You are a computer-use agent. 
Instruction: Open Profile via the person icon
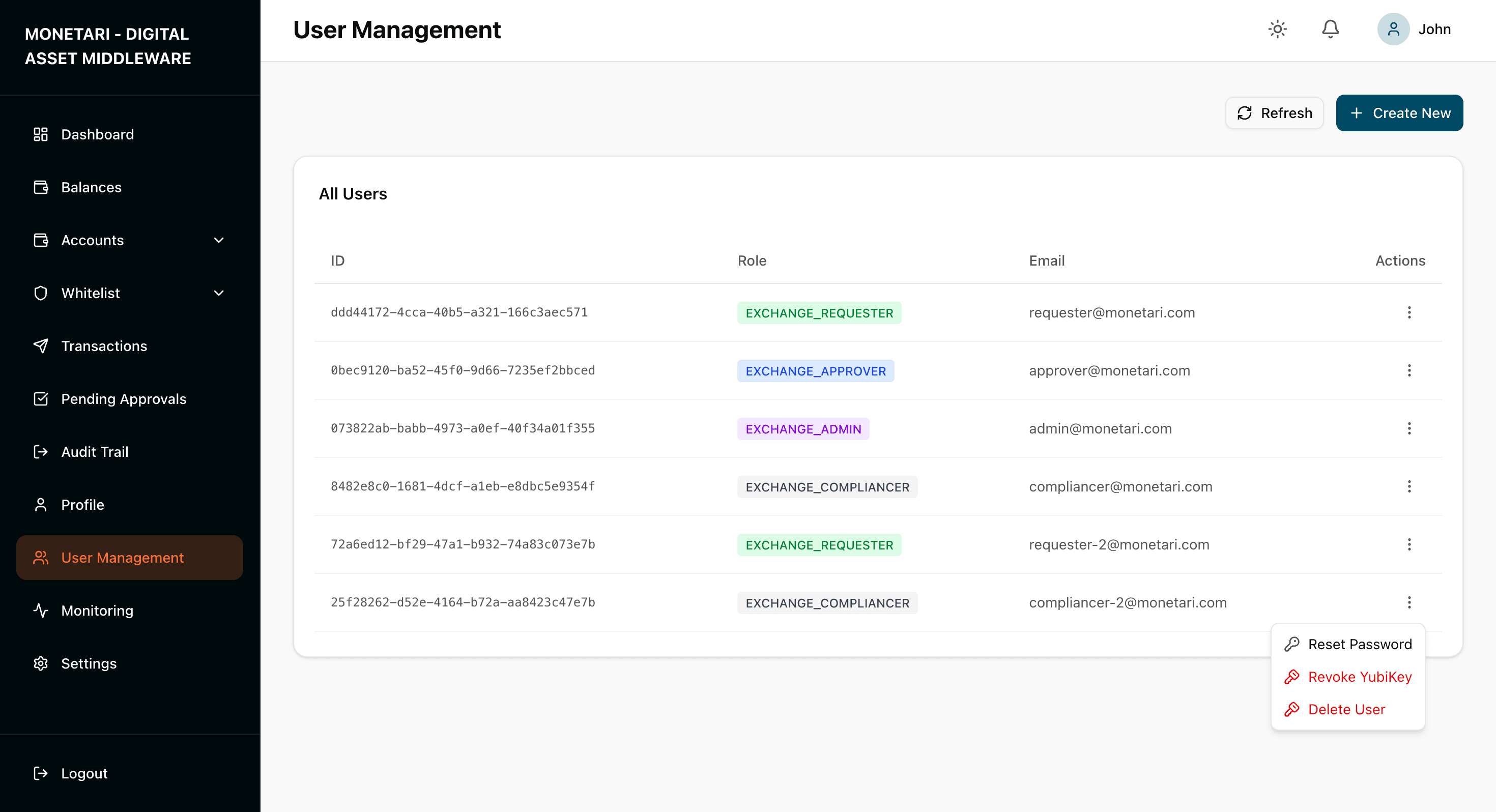(41, 505)
